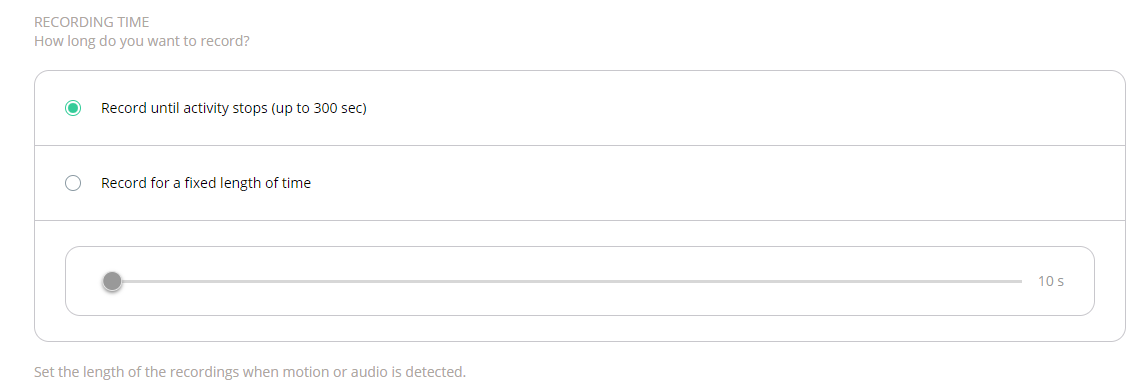Click the 'RECORDING TIME' section heading
Image resolution: width=1146 pixels, height=384 pixels.
[x=91, y=22]
